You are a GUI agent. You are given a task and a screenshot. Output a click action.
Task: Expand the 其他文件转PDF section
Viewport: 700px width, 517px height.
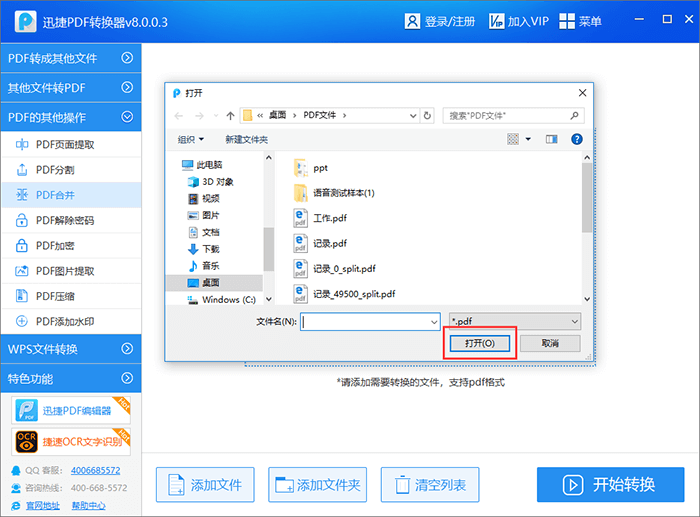71,88
